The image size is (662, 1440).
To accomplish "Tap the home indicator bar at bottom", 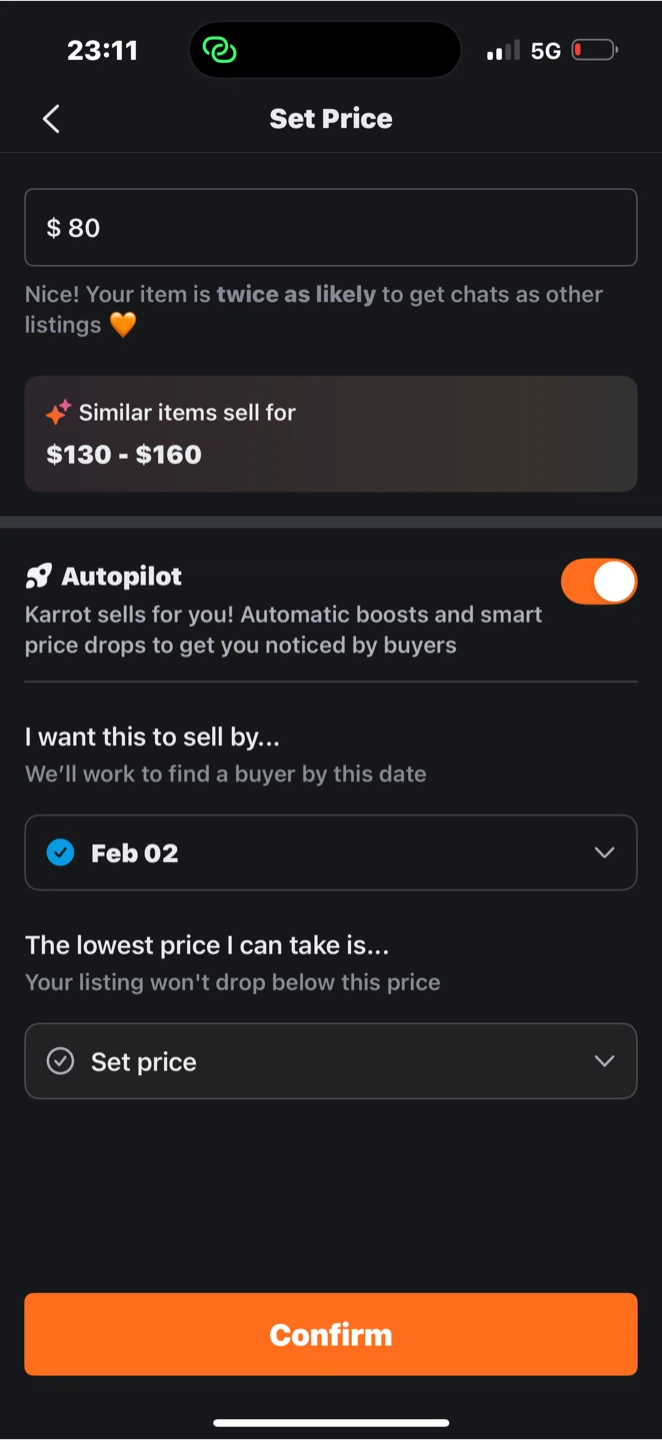I will click(331, 1422).
